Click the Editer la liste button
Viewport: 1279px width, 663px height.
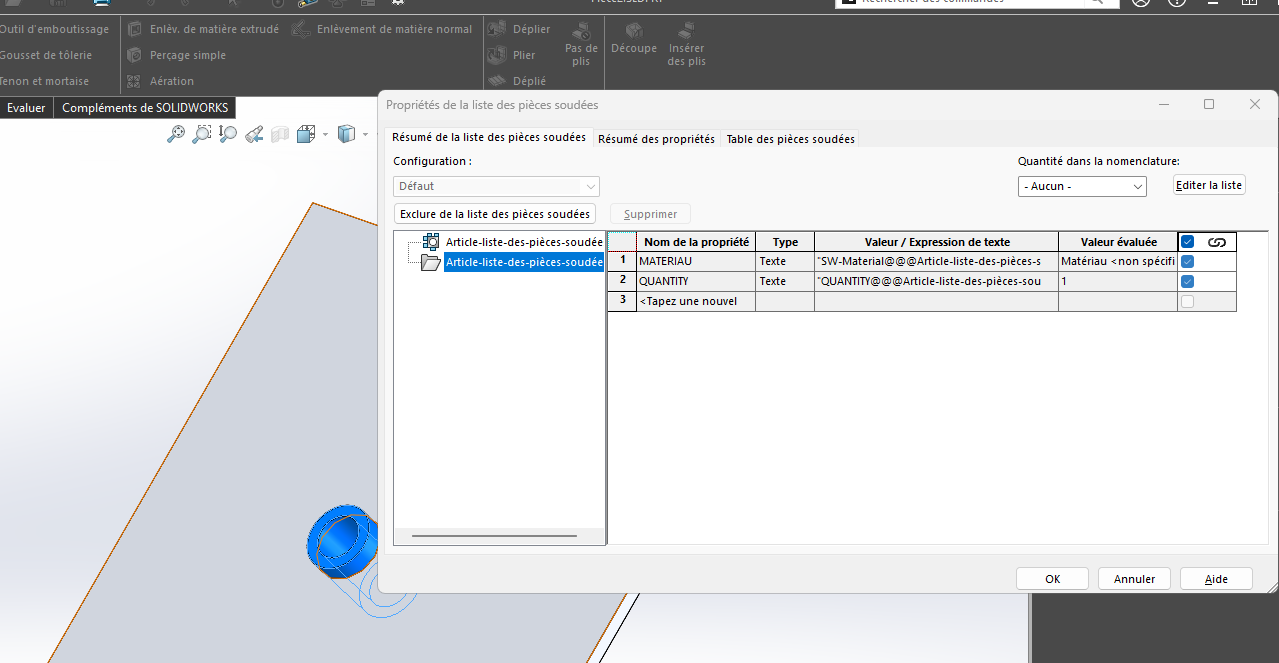[x=1208, y=185]
